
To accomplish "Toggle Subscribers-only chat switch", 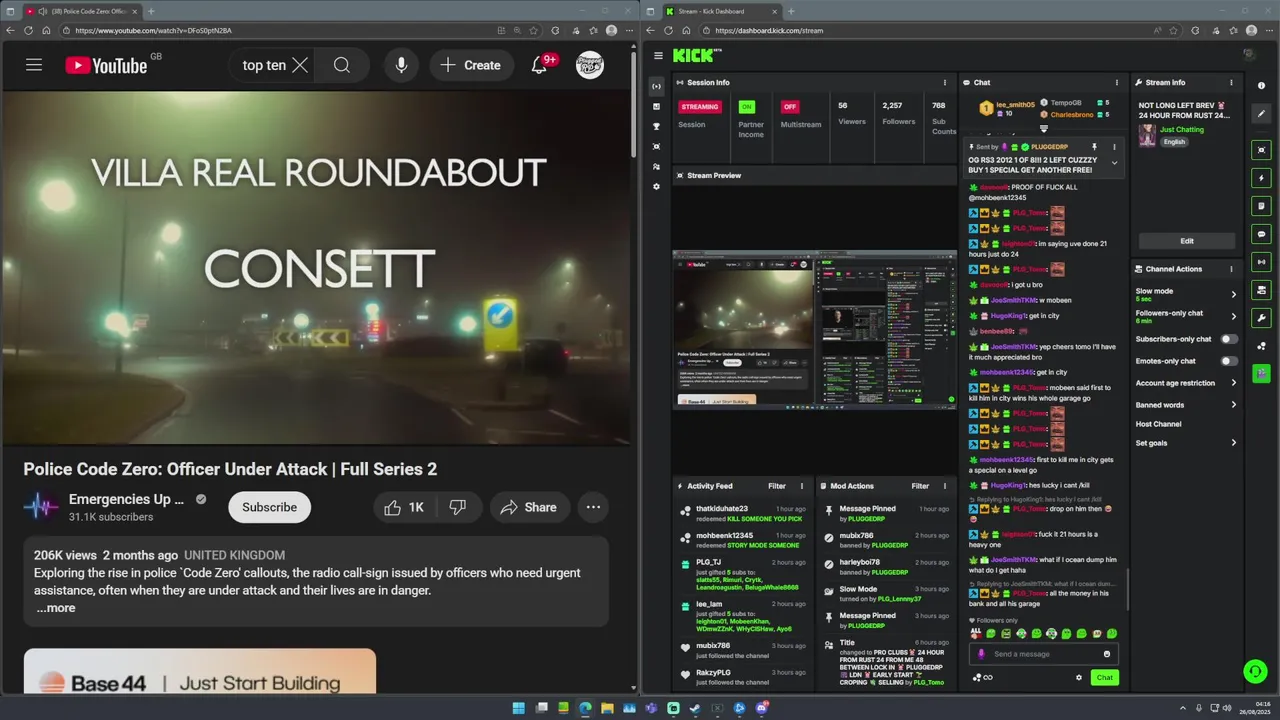I will (1229, 339).
